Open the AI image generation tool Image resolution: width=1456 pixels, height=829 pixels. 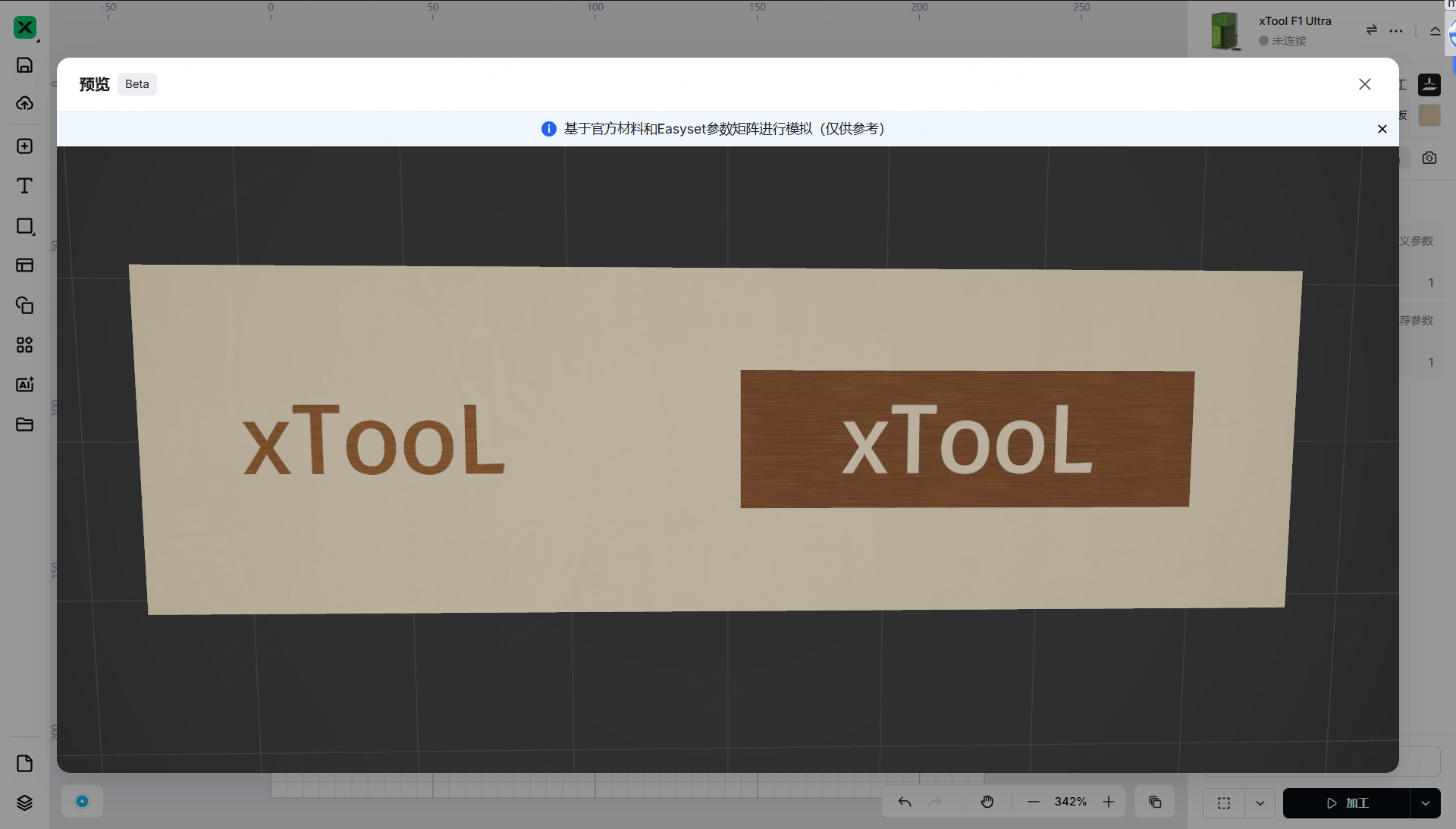point(24,385)
